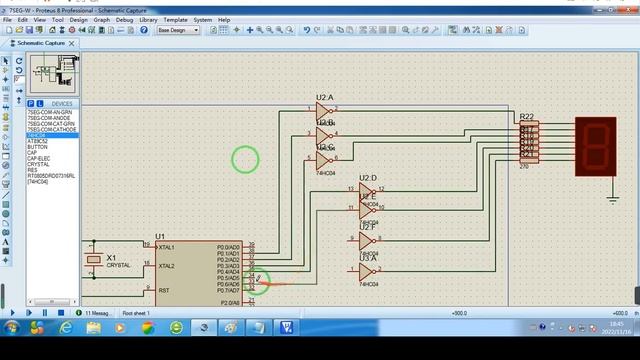Viewport: 640px width, 360px height.
Task: Open the Design menu
Action: point(78,20)
